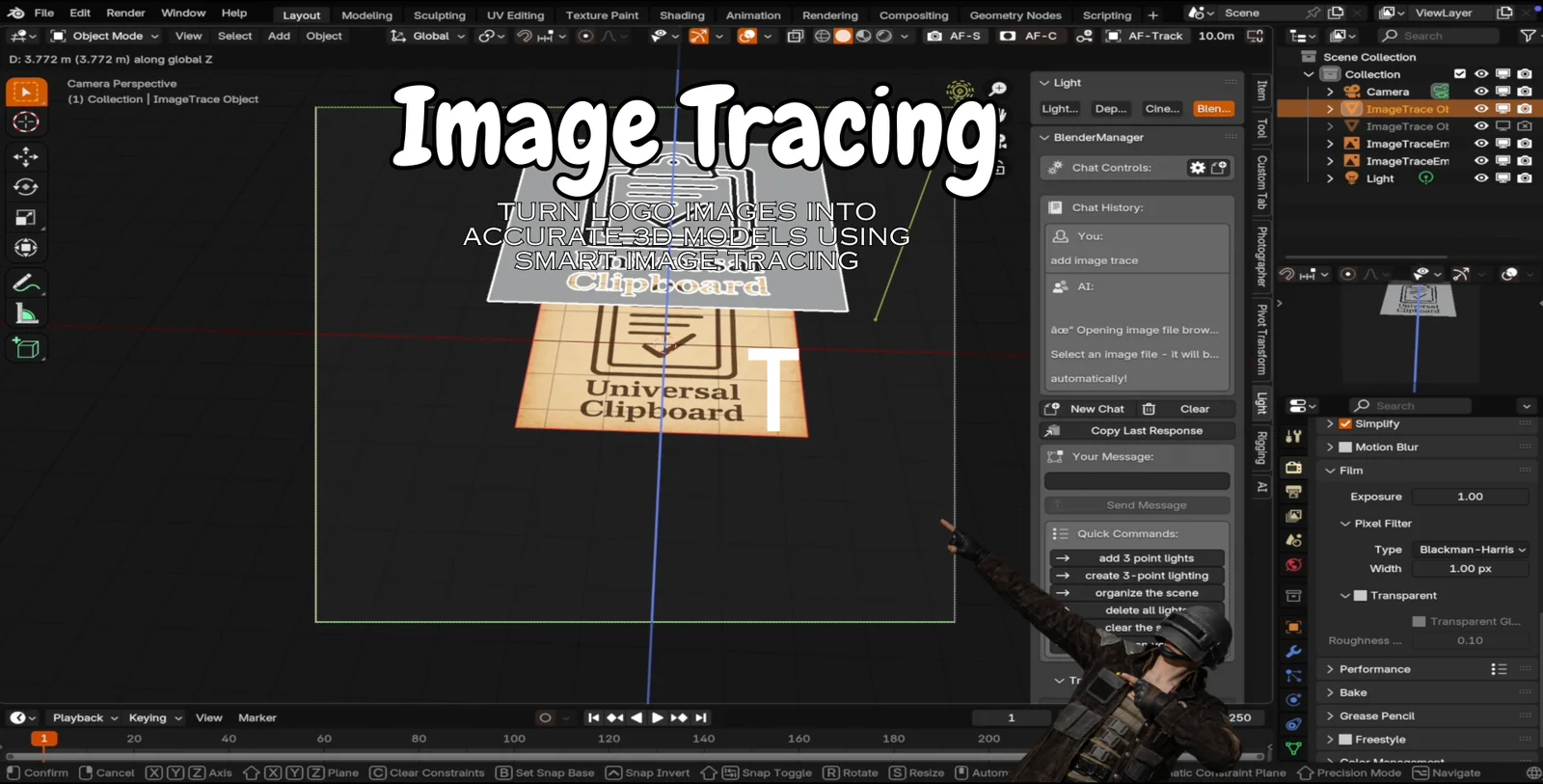This screenshot has width=1543, height=784.
Task: Toggle the Collection exclude checkbox
Action: click(1460, 74)
